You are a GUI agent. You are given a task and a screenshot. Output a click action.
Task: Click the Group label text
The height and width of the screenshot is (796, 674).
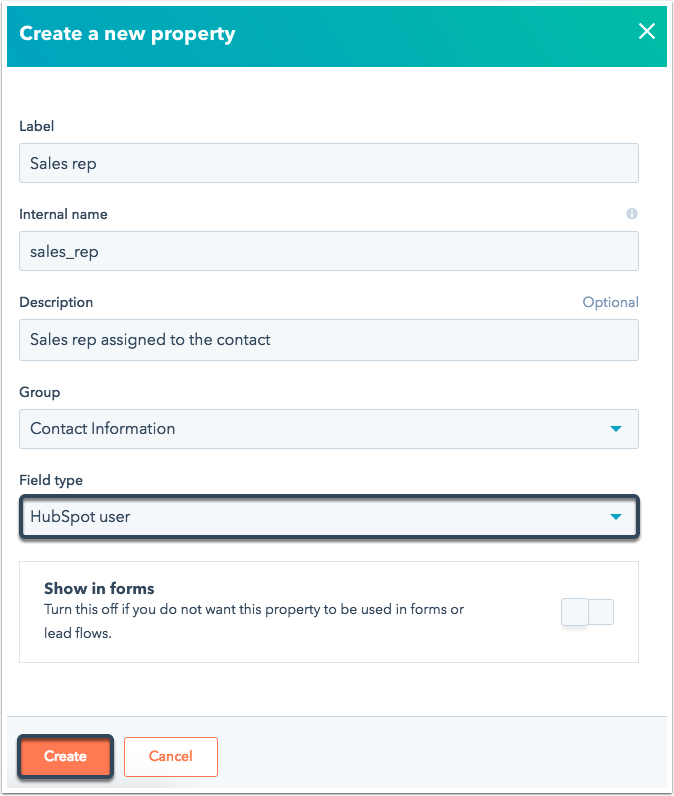[x=40, y=392]
